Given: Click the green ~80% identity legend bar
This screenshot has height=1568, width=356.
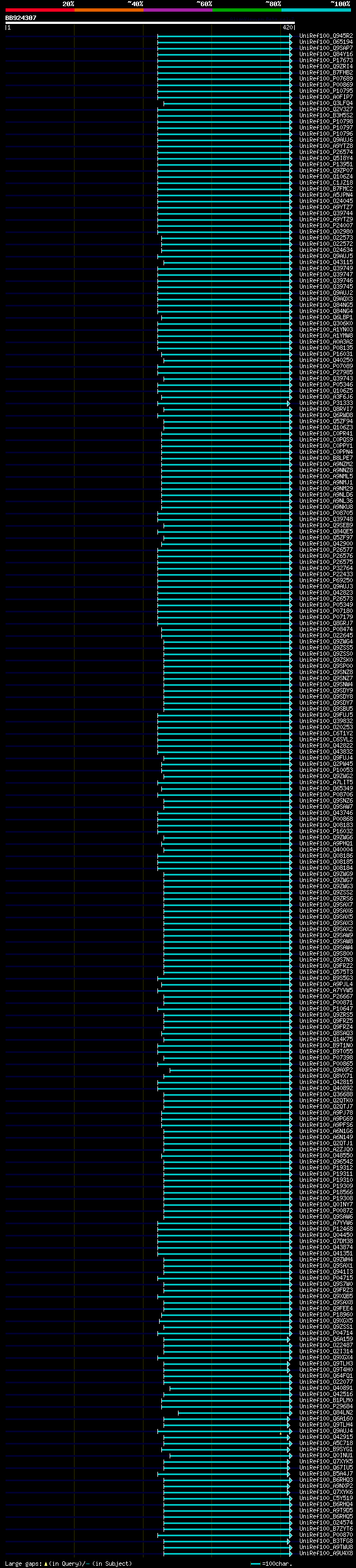Looking at the screenshot, I should 247,10.
